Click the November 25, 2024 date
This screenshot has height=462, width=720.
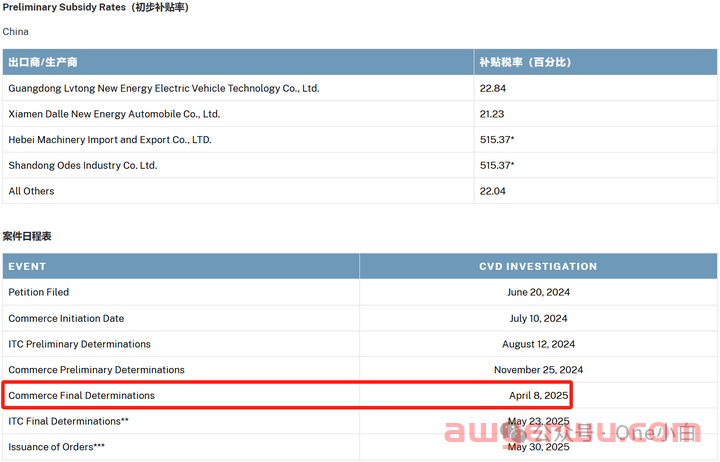538,370
